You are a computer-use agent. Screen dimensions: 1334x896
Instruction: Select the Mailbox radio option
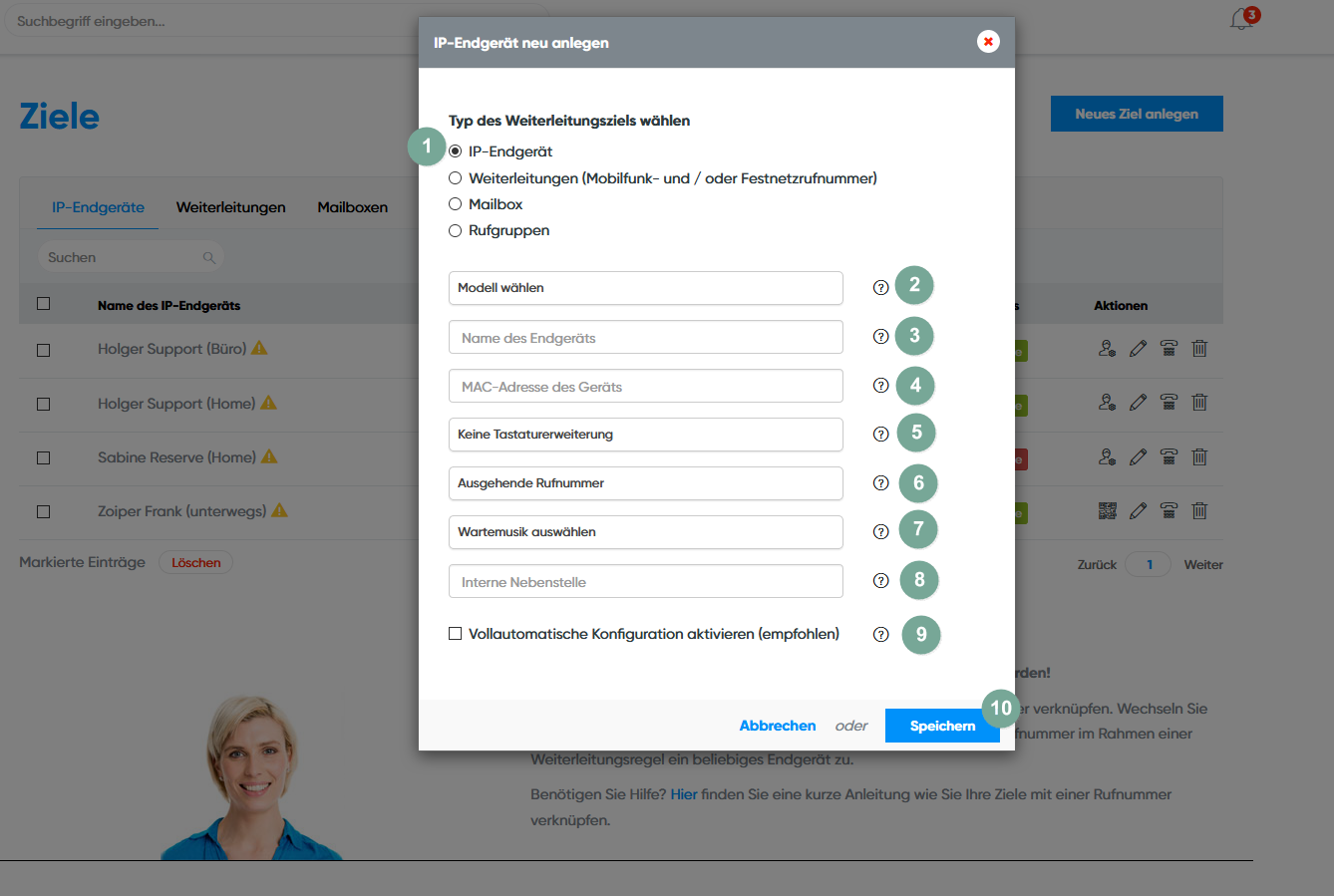pyautogui.click(x=456, y=204)
